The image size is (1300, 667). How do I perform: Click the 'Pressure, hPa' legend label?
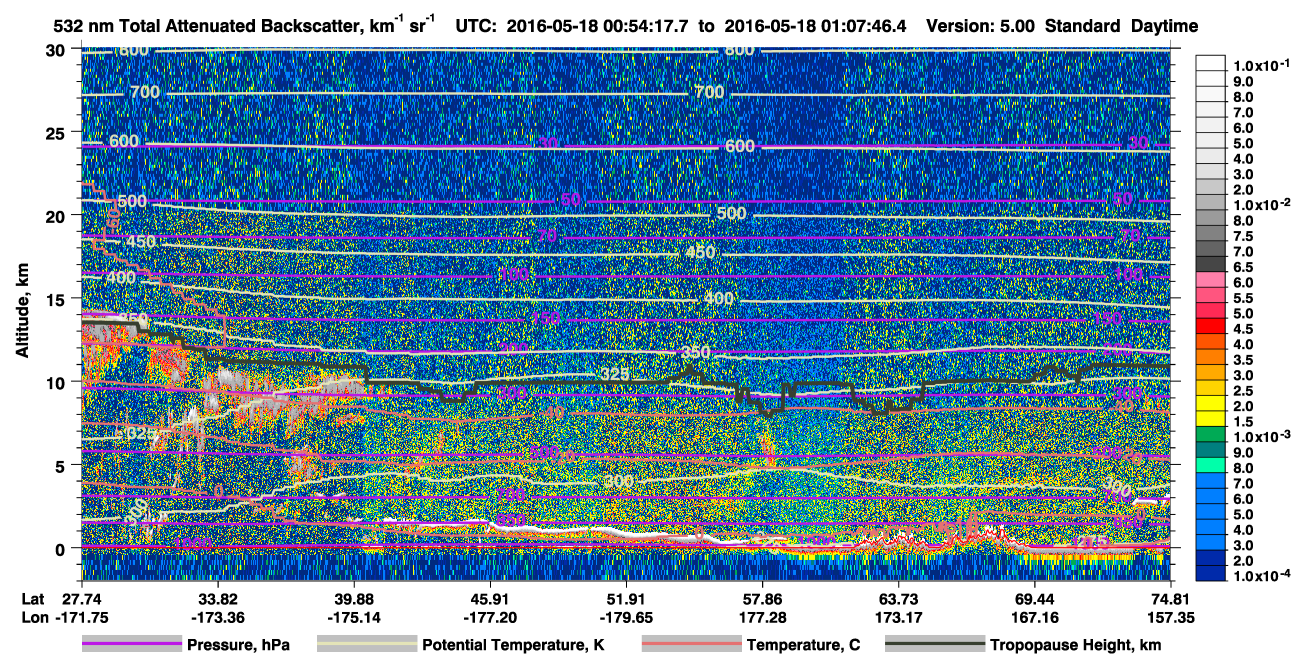(241, 646)
